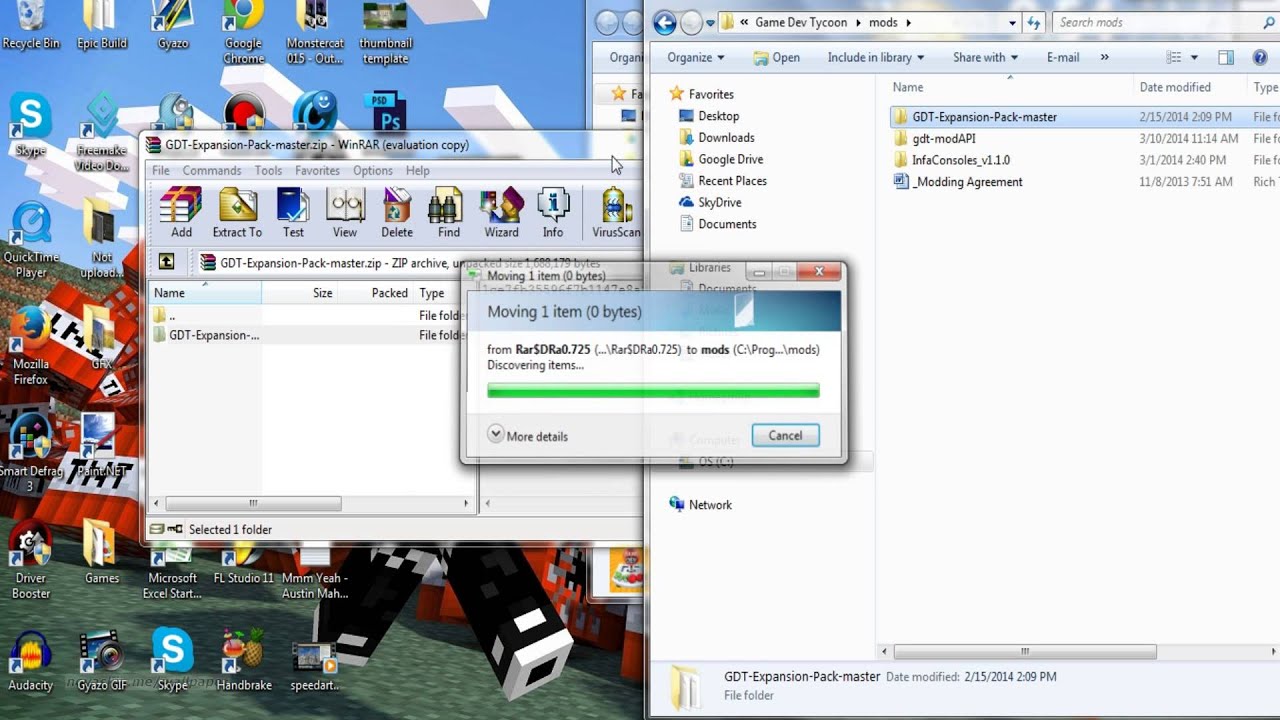The image size is (1280, 720).
Task: Open WinRAR Tools menu
Action: [268, 170]
